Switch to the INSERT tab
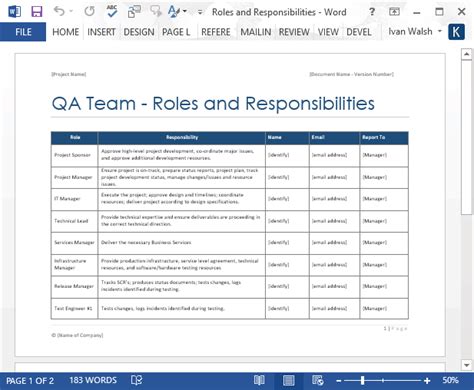474x390 pixels. [x=101, y=32]
